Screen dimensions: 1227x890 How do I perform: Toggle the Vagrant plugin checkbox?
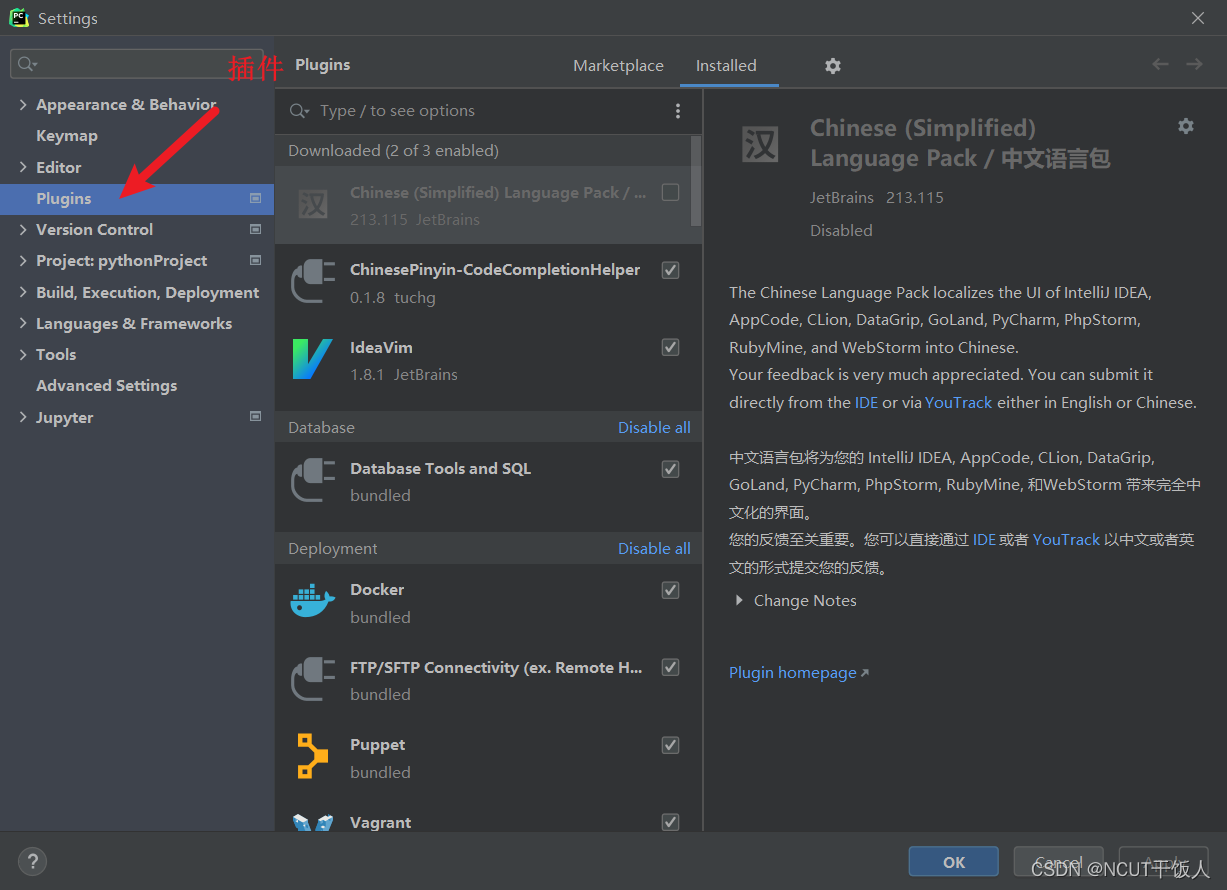click(670, 822)
